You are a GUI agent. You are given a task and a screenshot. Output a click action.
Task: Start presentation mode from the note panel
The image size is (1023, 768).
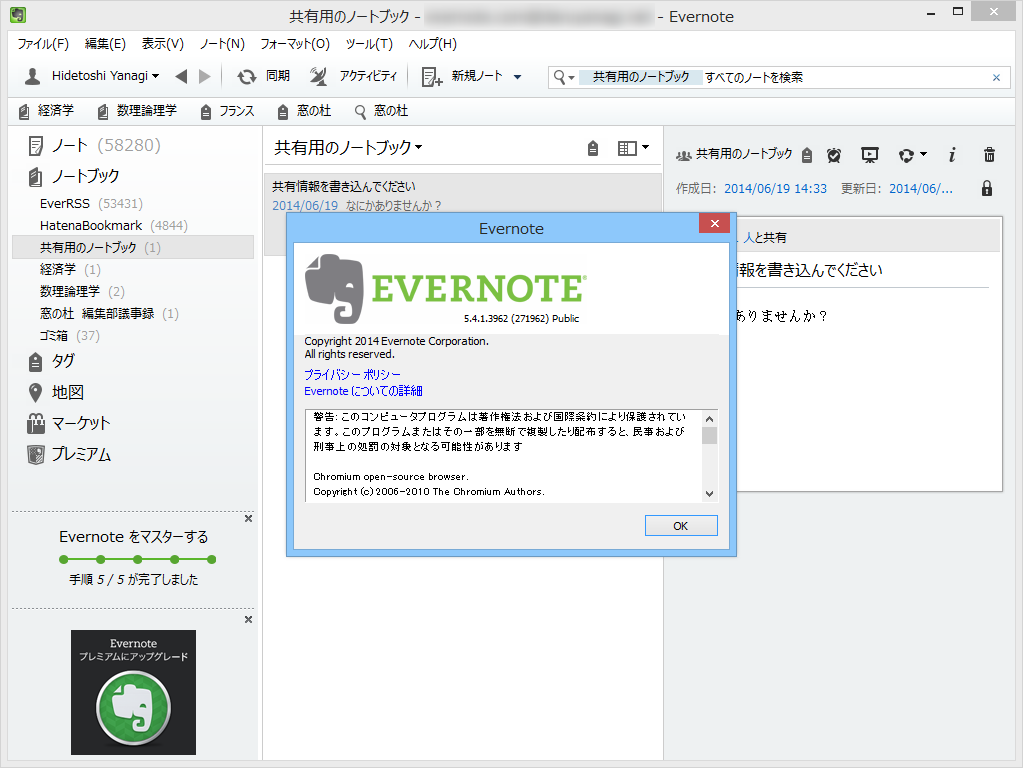tap(869, 155)
